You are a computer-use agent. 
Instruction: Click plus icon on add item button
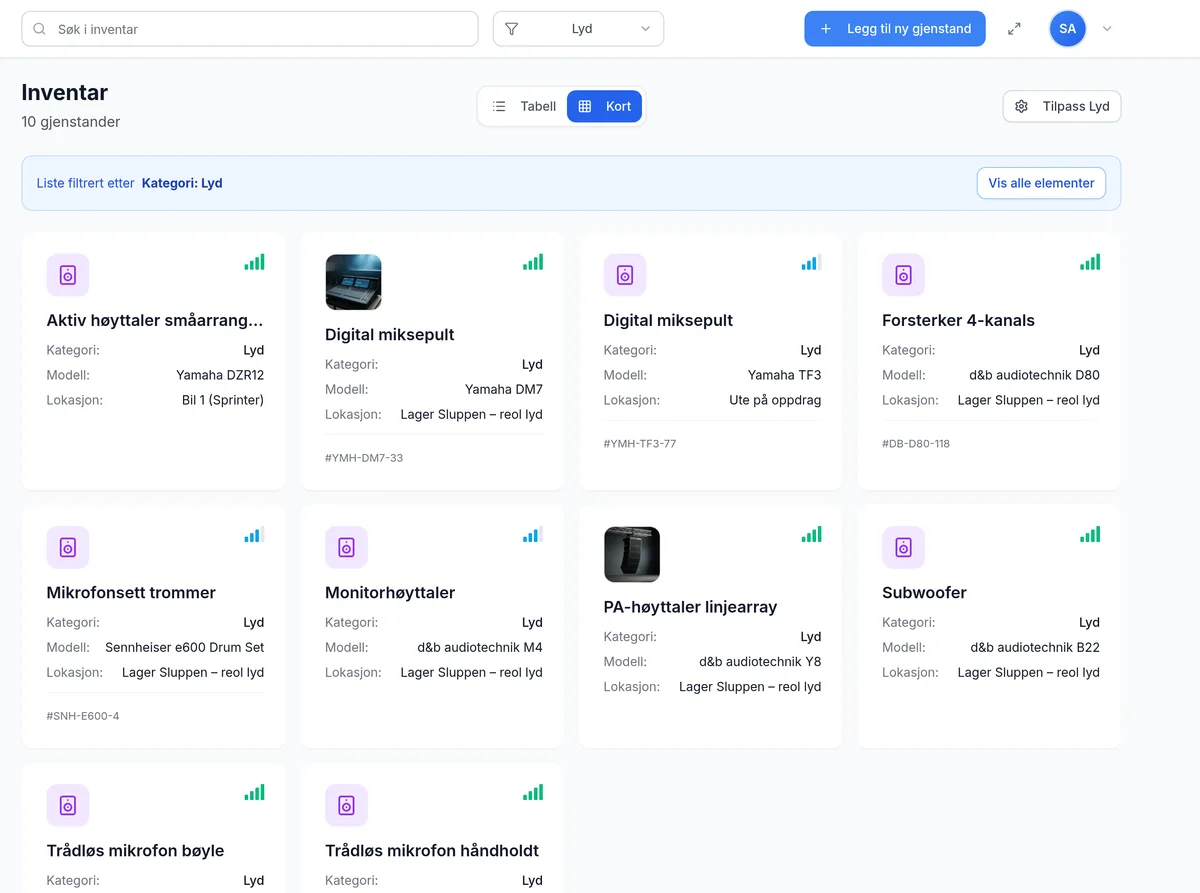(x=826, y=29)
